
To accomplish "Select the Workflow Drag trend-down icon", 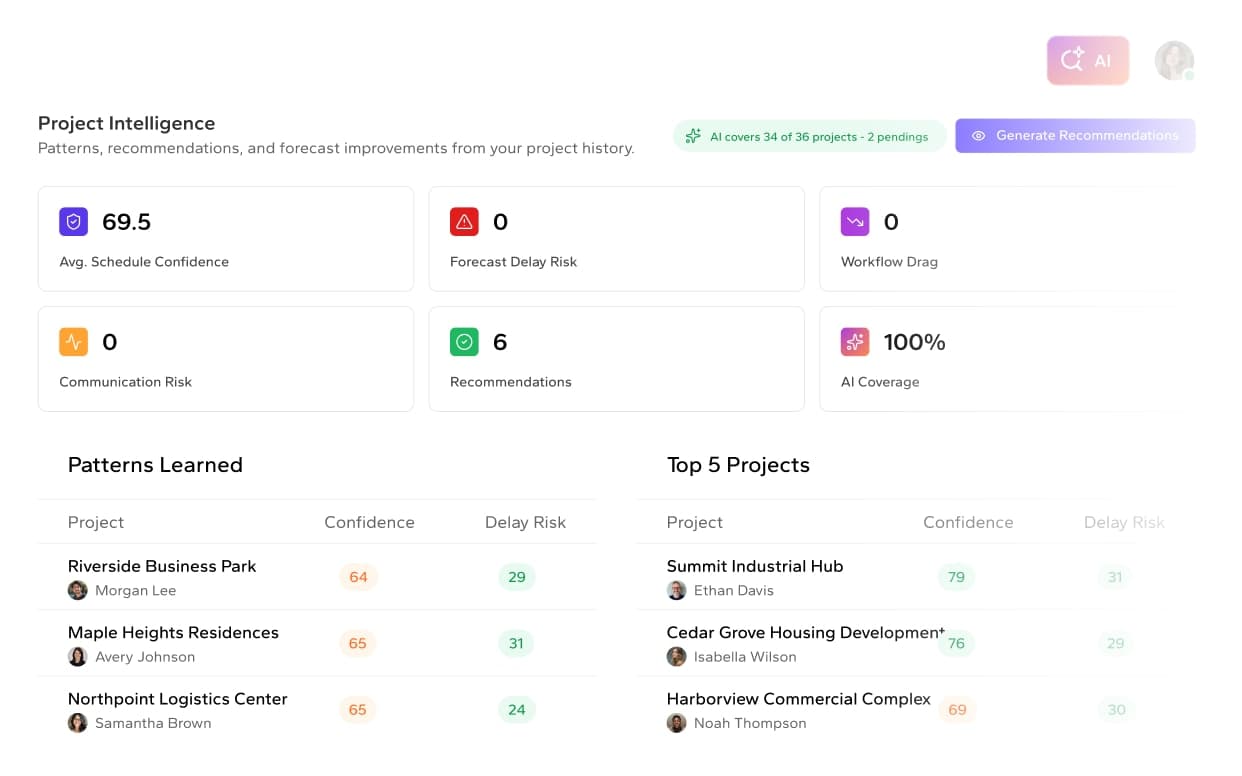I will [855, 222].
